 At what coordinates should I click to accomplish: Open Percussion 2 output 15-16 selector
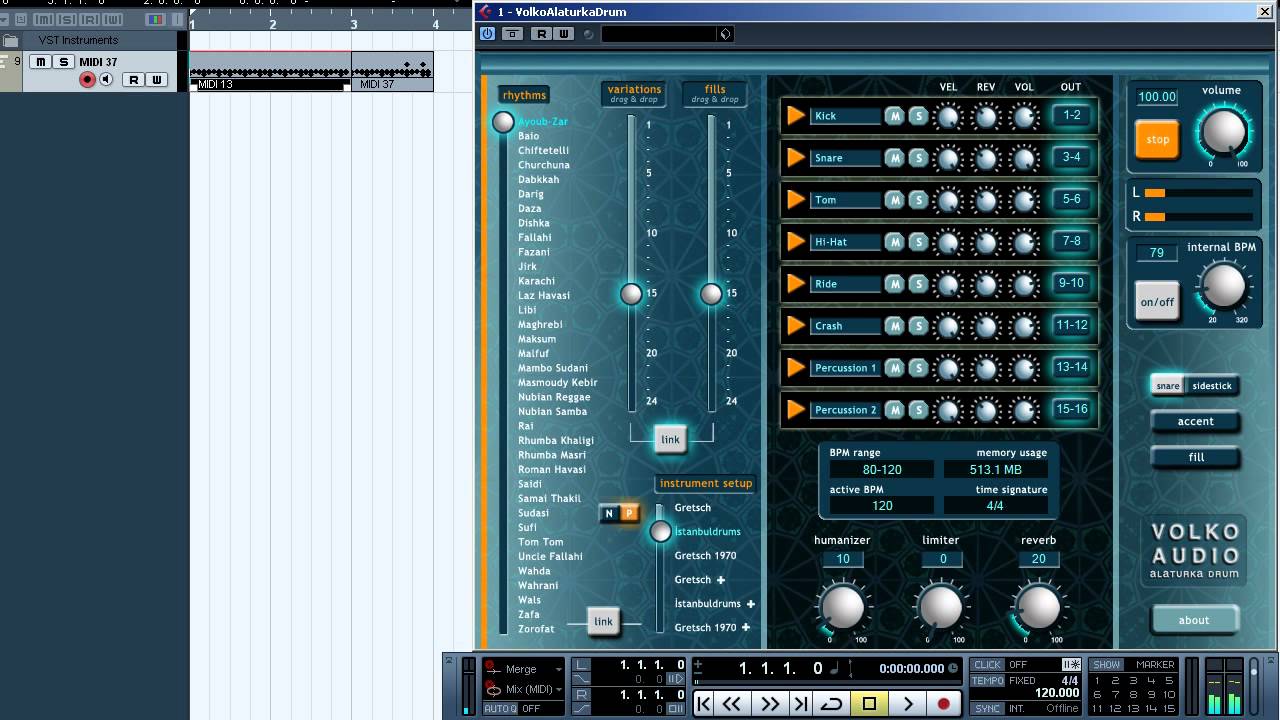(1071, 409)
